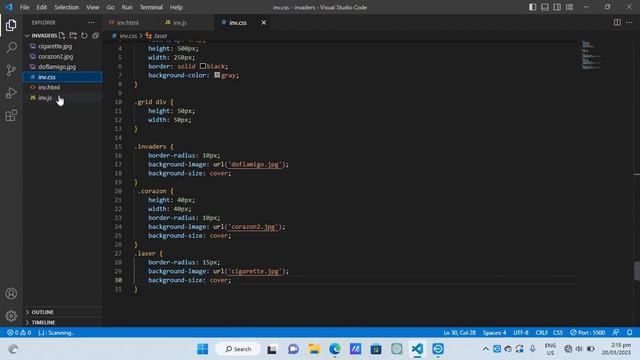640x360 pixels.
Task: Refresh the Explorer file list
Action: point(84,36)
